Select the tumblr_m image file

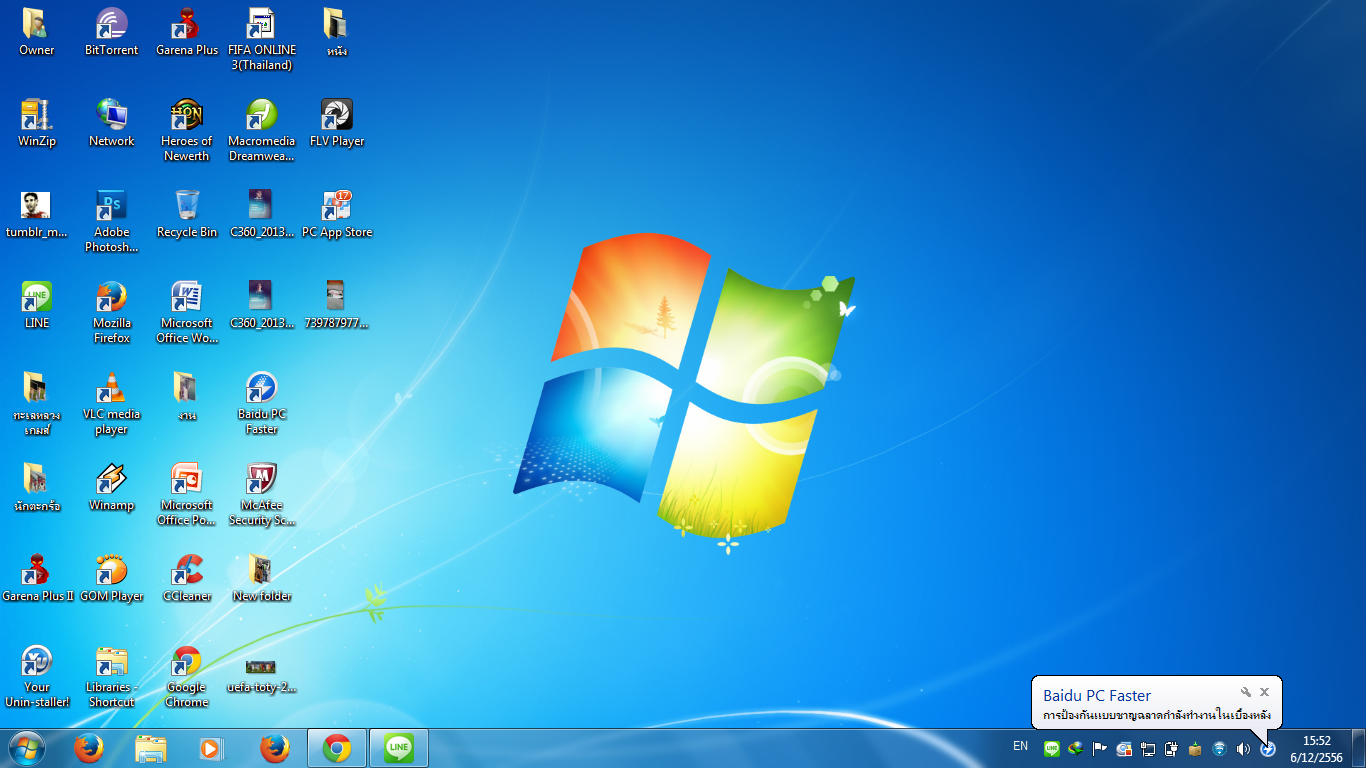tap(36, 214)
